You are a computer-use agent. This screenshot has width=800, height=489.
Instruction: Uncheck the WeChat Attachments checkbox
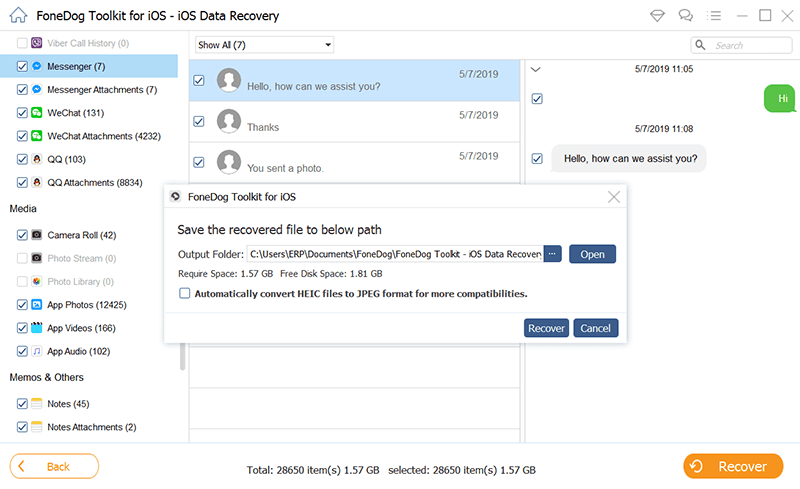coord(22,136)
